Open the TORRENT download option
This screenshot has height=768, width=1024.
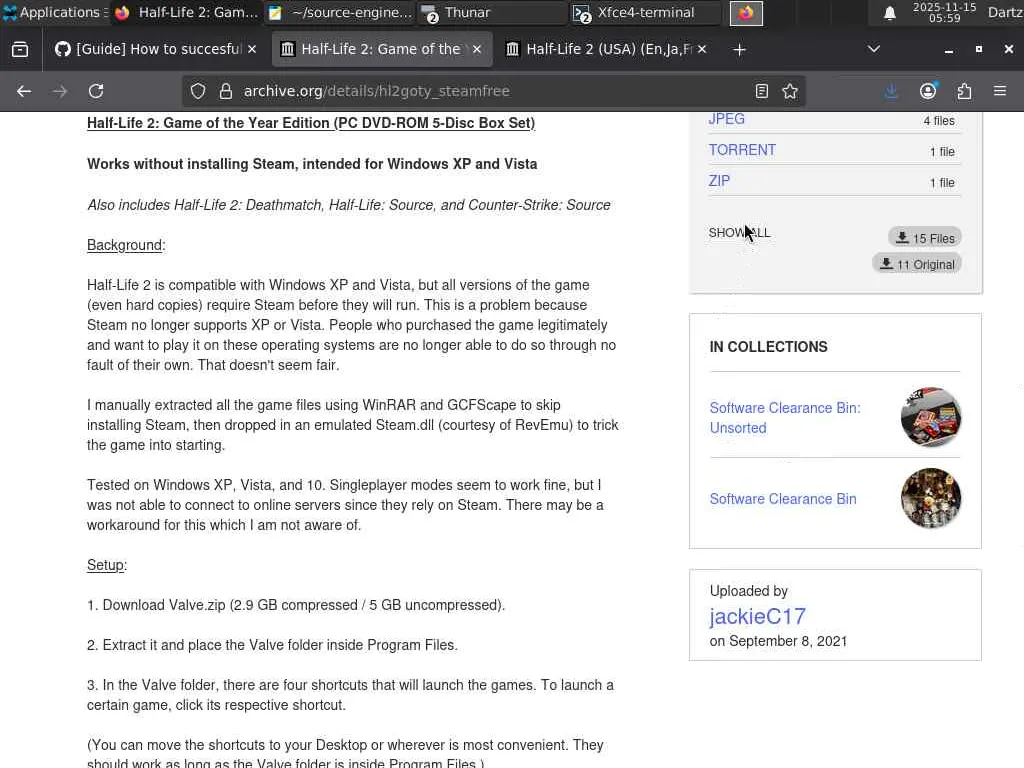pos(743,150)
